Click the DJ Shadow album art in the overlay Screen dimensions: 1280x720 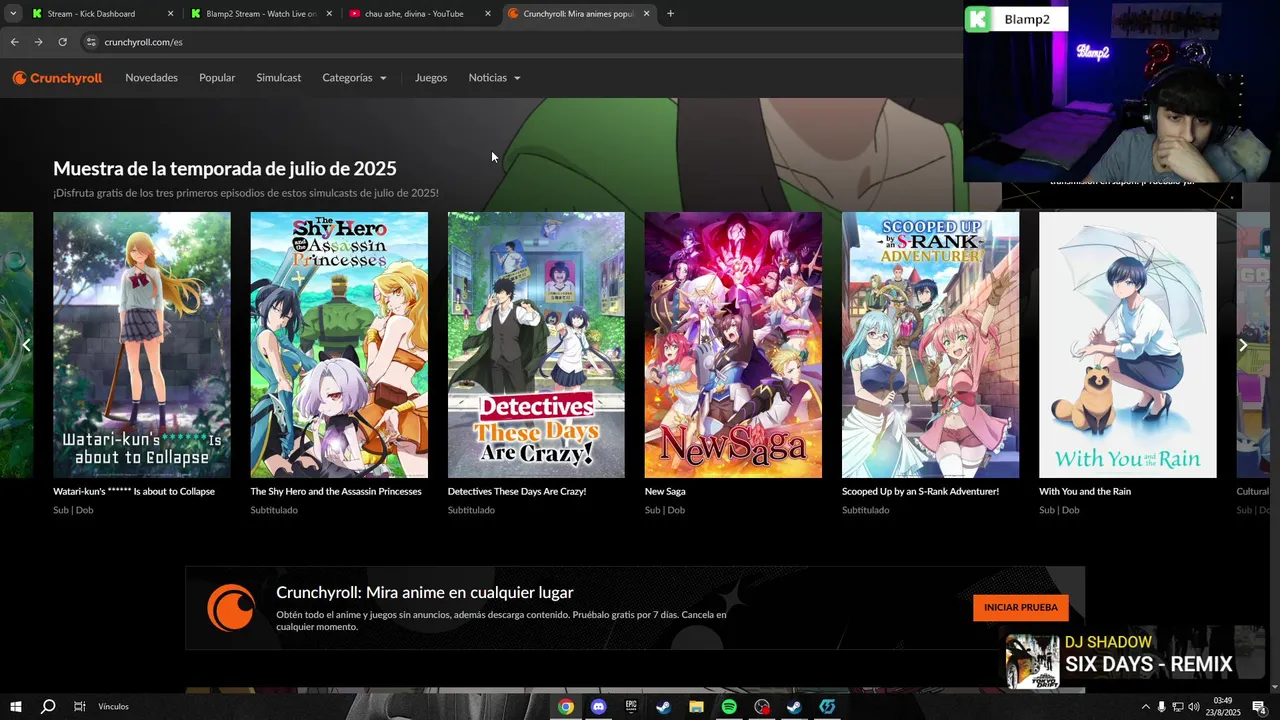1033,661
